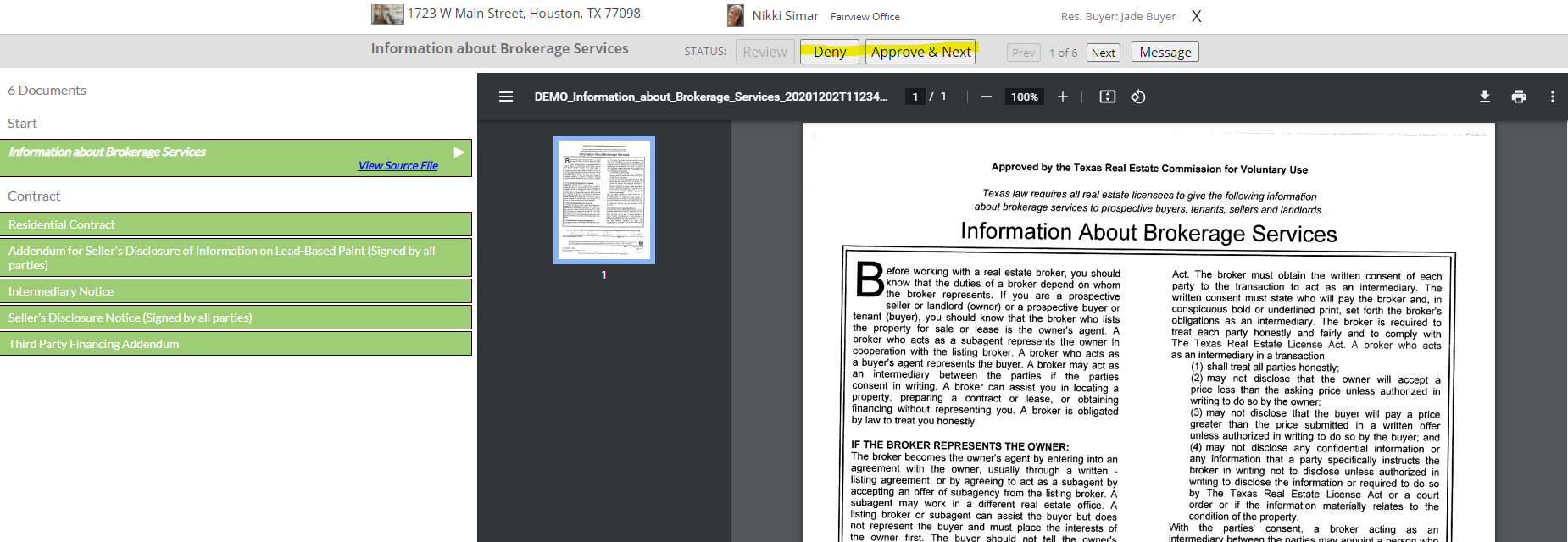This screenshot has width=1568, height=542.
Task: Click Approve & Next button
Action: click(x=920, y=52)
